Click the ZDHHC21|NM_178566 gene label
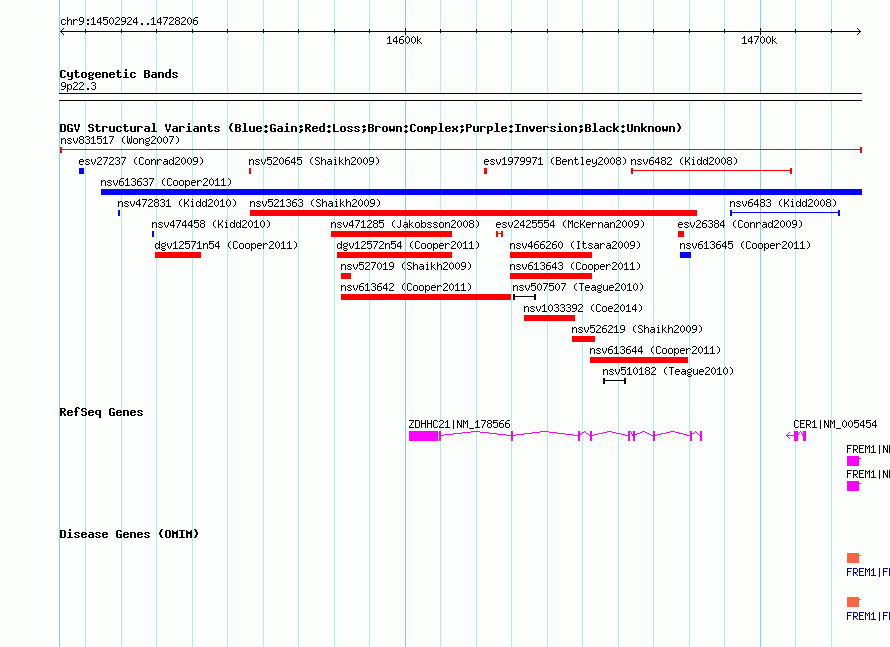Image resolution: width=890 pixels, height=647 pixels. click(459, 425)
